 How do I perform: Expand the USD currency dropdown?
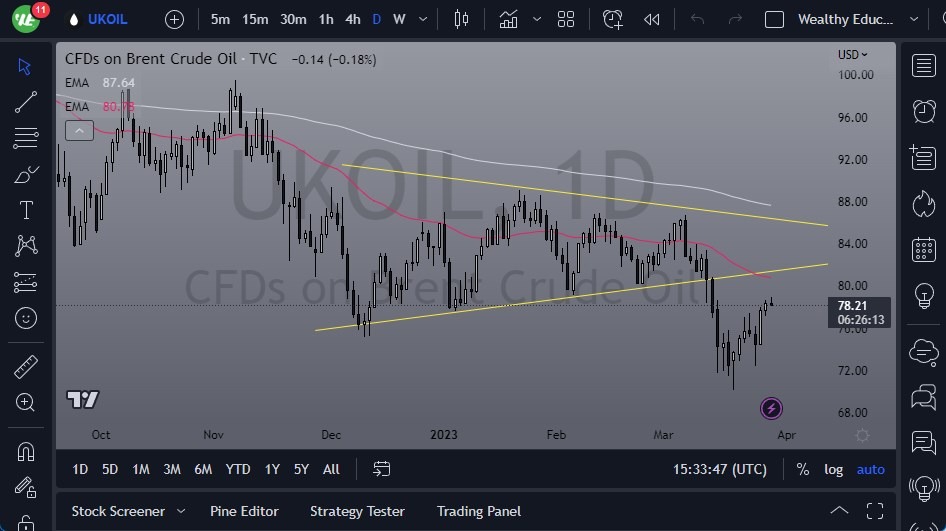852,55
